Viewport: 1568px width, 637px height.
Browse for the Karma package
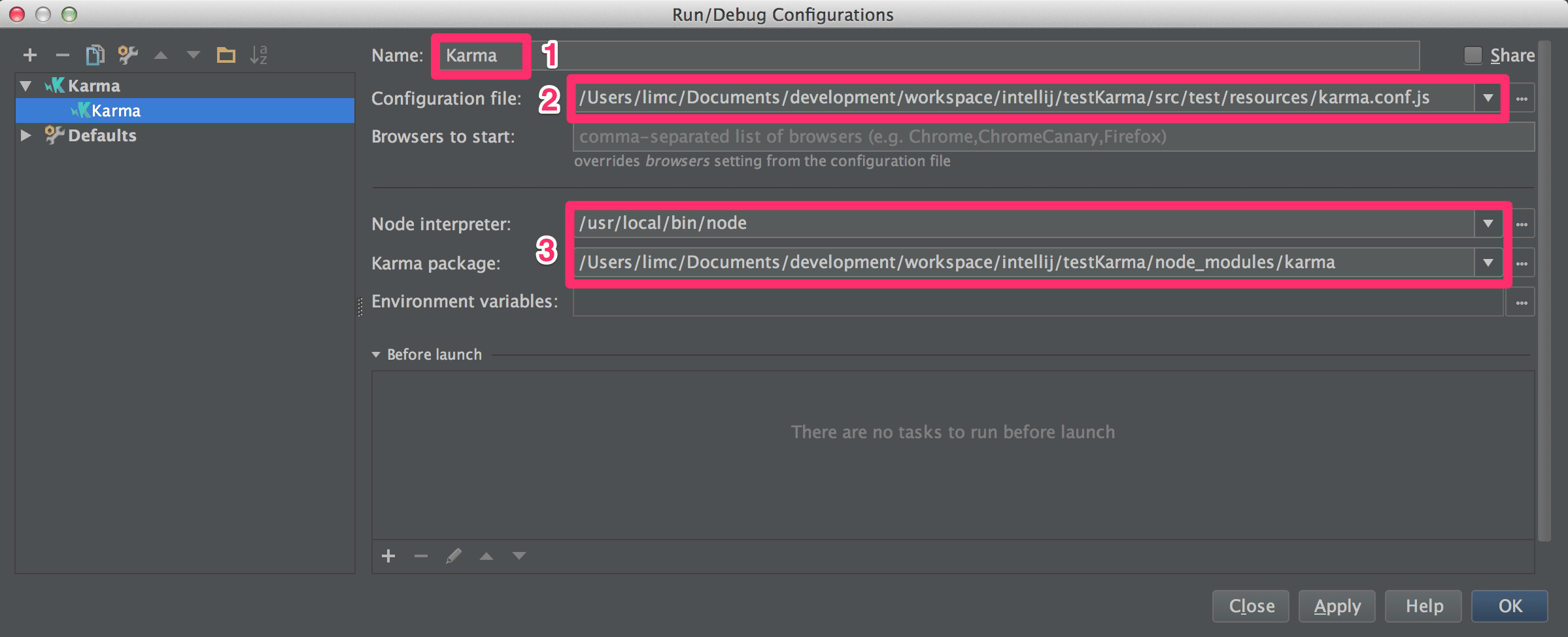point(1522,264)
